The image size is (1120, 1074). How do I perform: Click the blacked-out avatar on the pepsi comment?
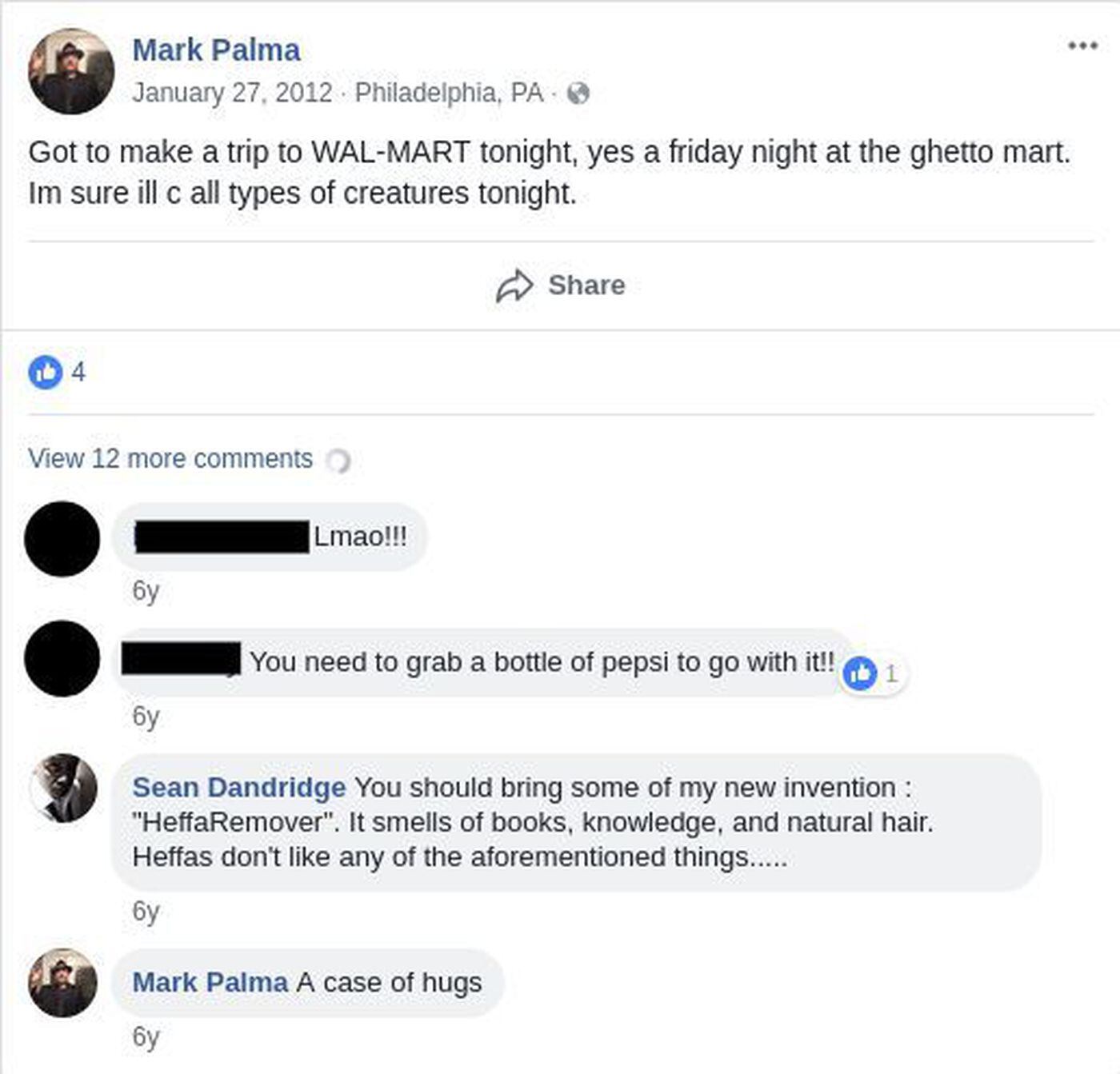tap(62, 658)
